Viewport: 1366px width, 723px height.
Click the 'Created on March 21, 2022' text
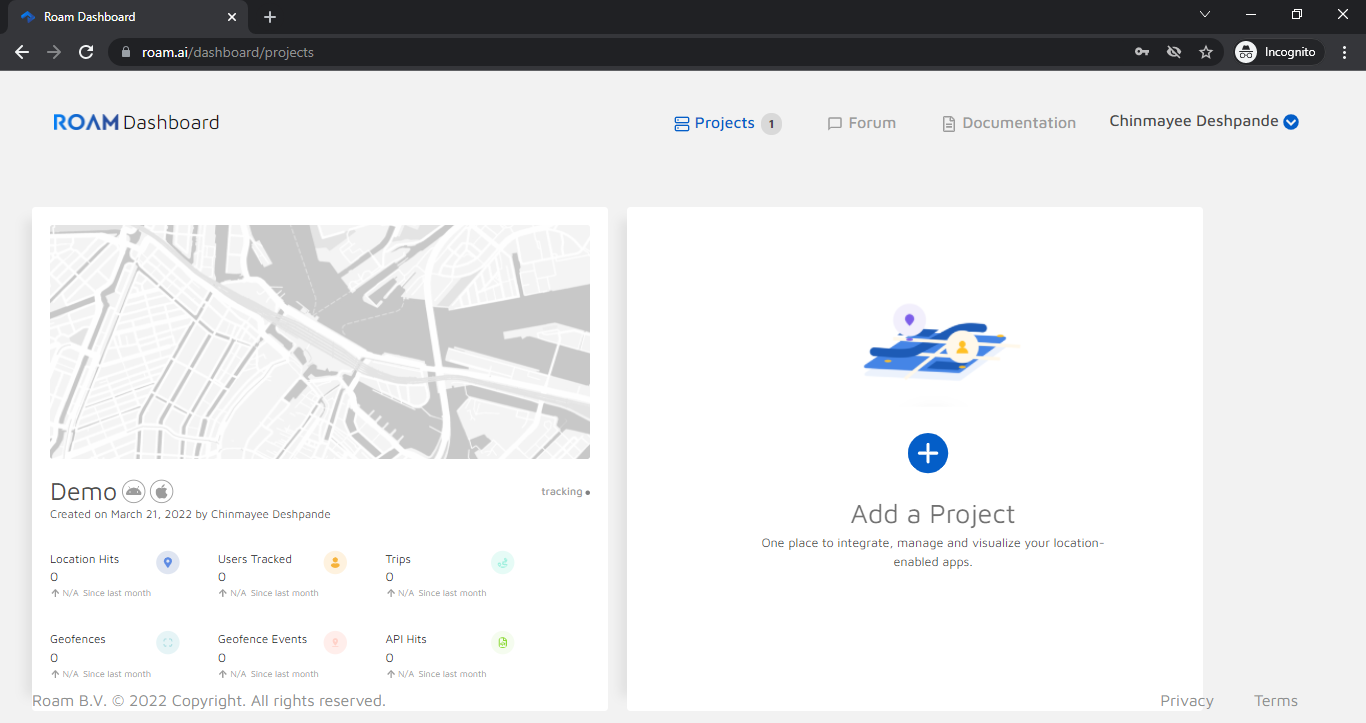[x=190, y=514]
